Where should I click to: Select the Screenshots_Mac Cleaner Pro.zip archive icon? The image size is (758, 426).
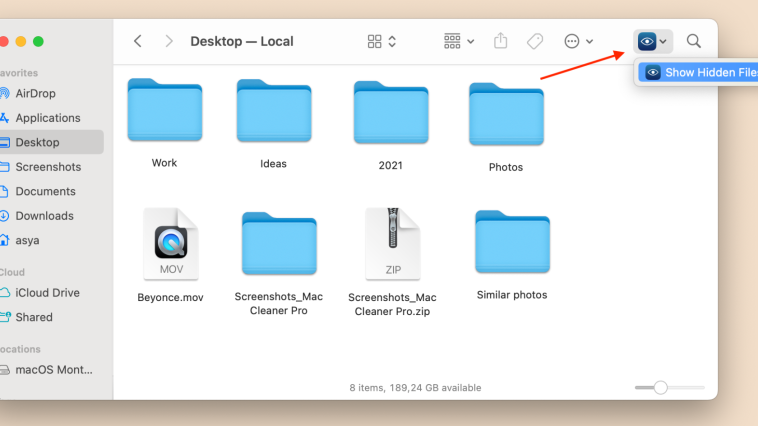point(393,244)
